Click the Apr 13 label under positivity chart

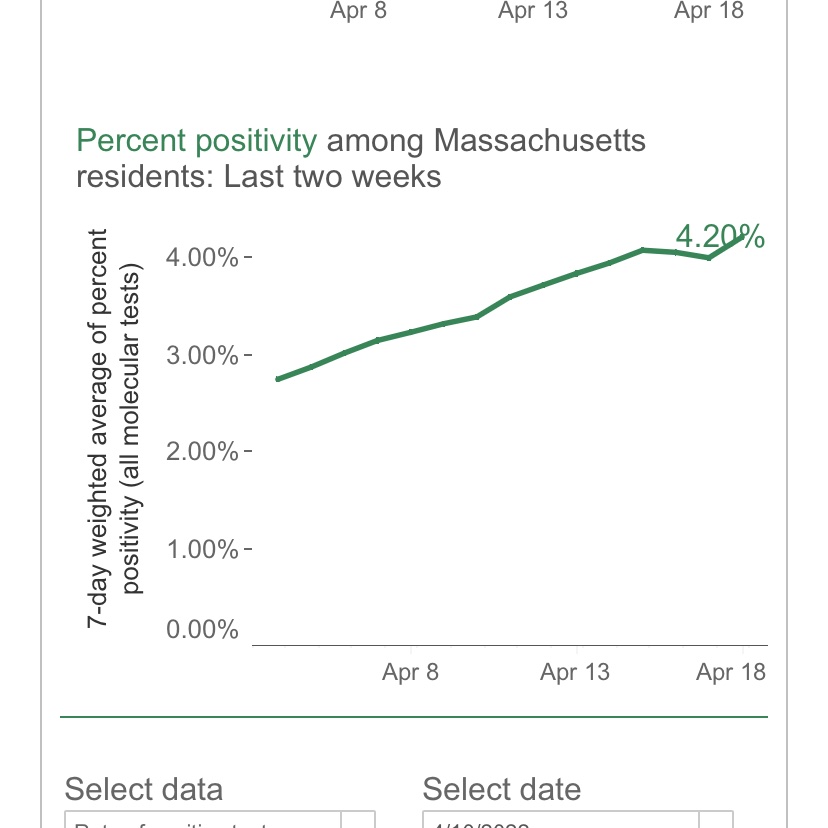click(x=575, y=672)
